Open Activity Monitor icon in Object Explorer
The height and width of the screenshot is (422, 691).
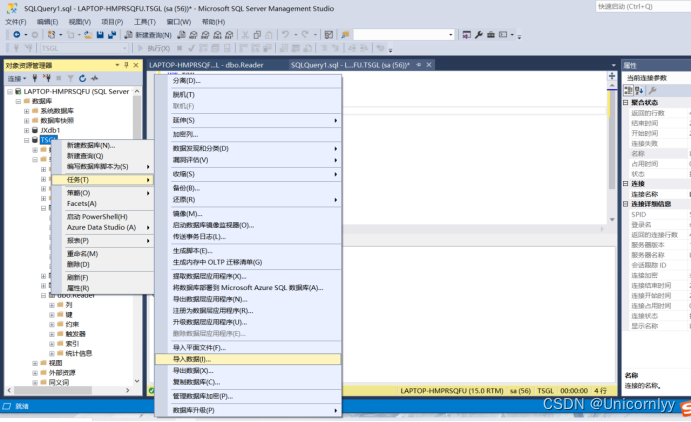coord(94,78)
